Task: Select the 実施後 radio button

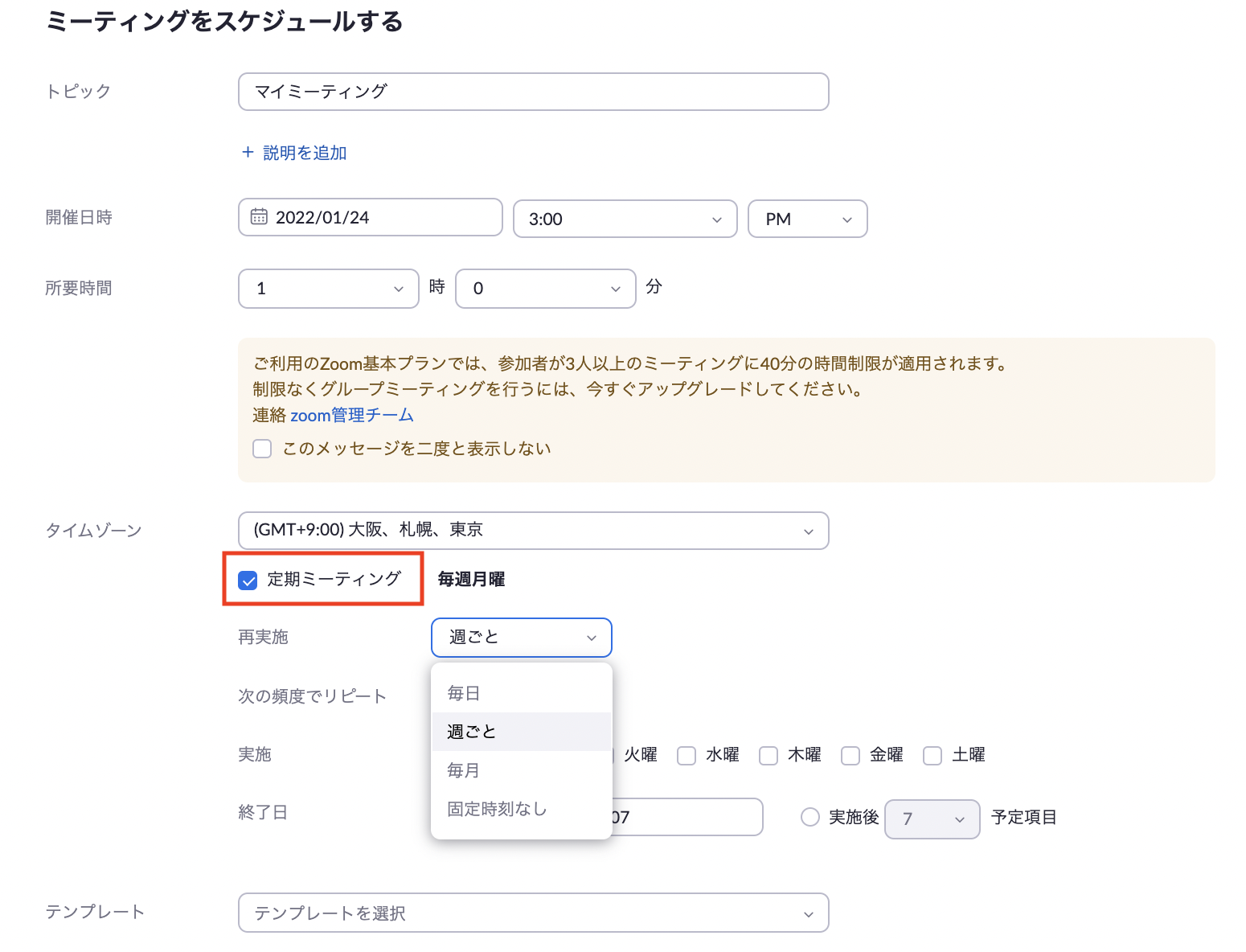Action: tap(810, 818)
